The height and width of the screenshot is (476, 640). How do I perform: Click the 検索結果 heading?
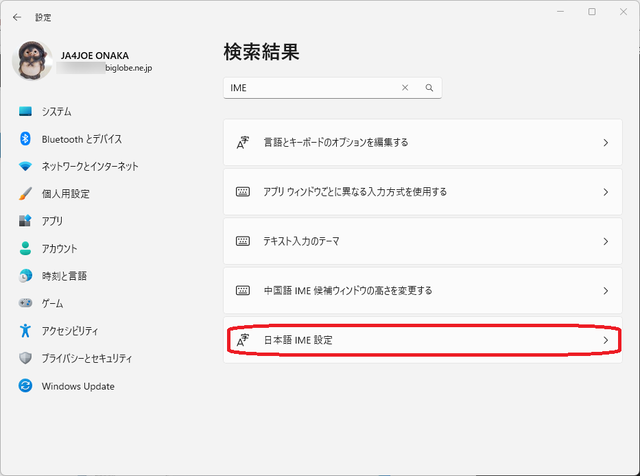click(262, 52)
